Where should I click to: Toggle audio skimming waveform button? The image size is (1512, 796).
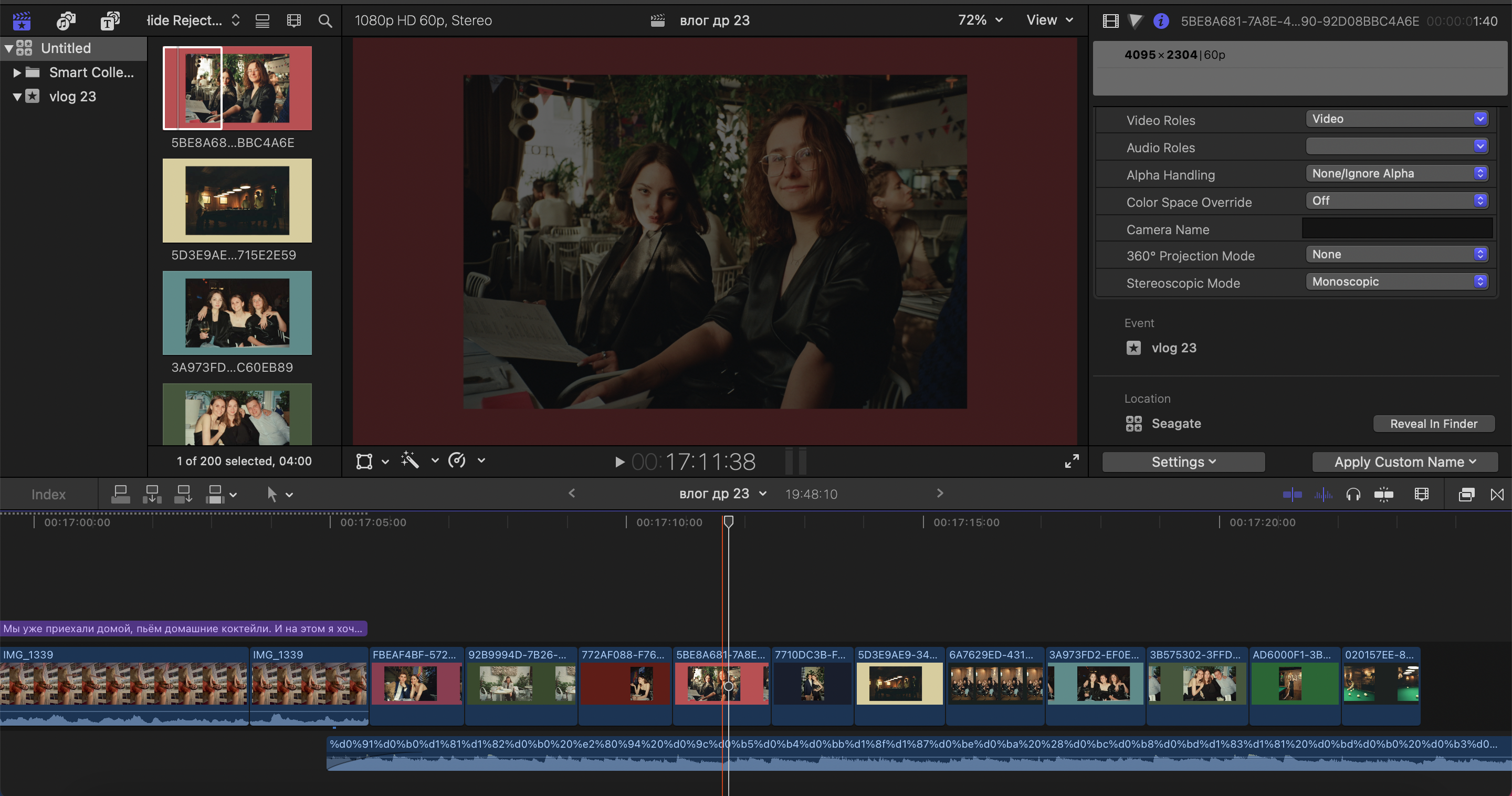[x=1323, y=495]
